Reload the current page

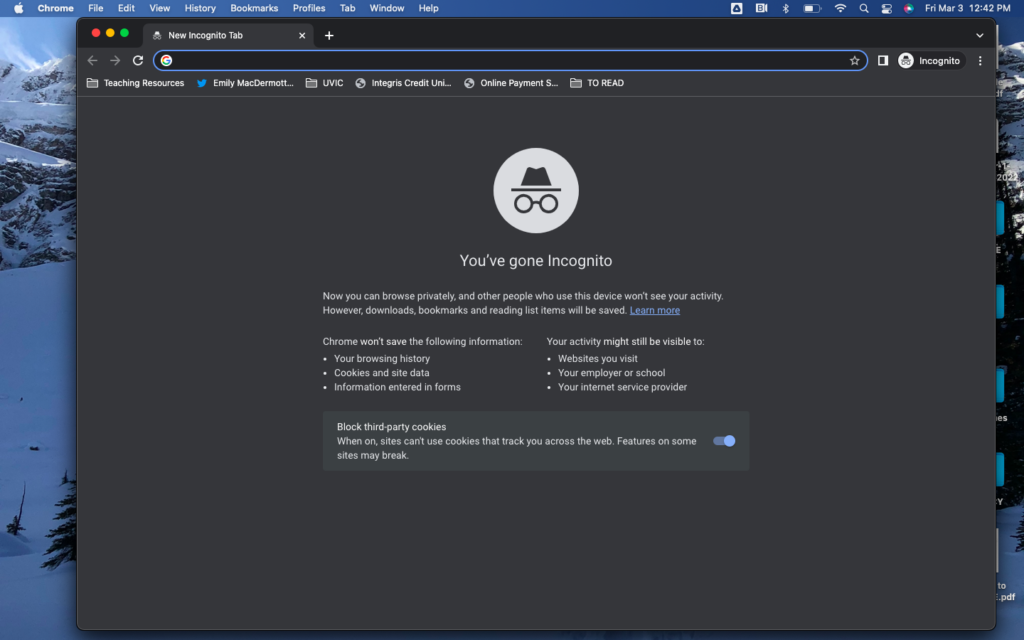(138, 61)
